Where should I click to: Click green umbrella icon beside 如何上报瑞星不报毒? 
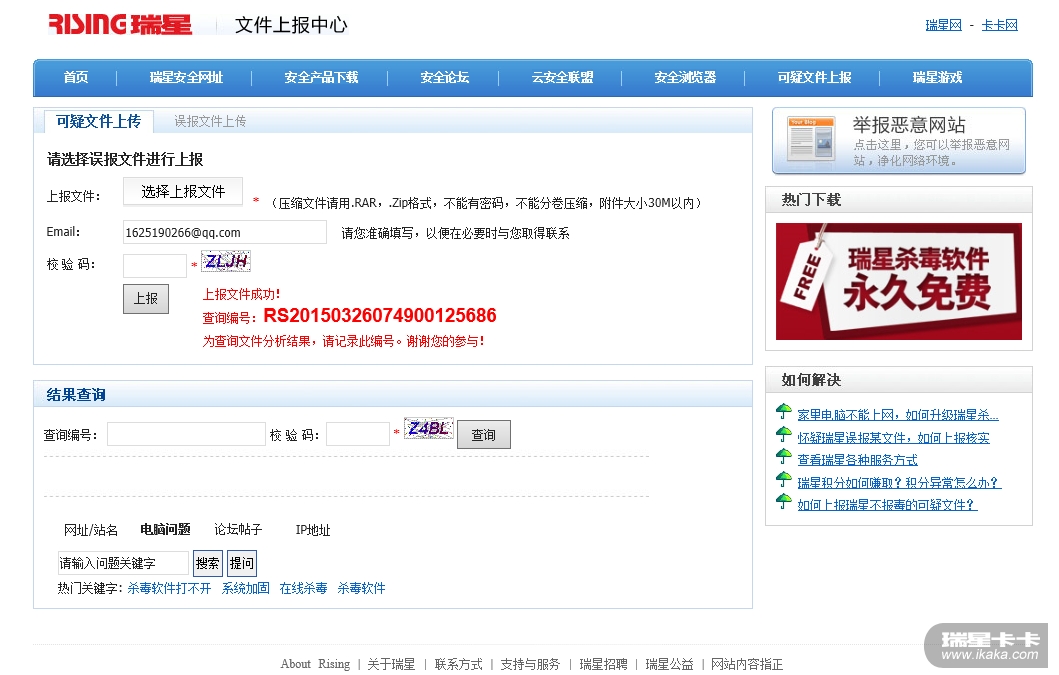point(783,501)
